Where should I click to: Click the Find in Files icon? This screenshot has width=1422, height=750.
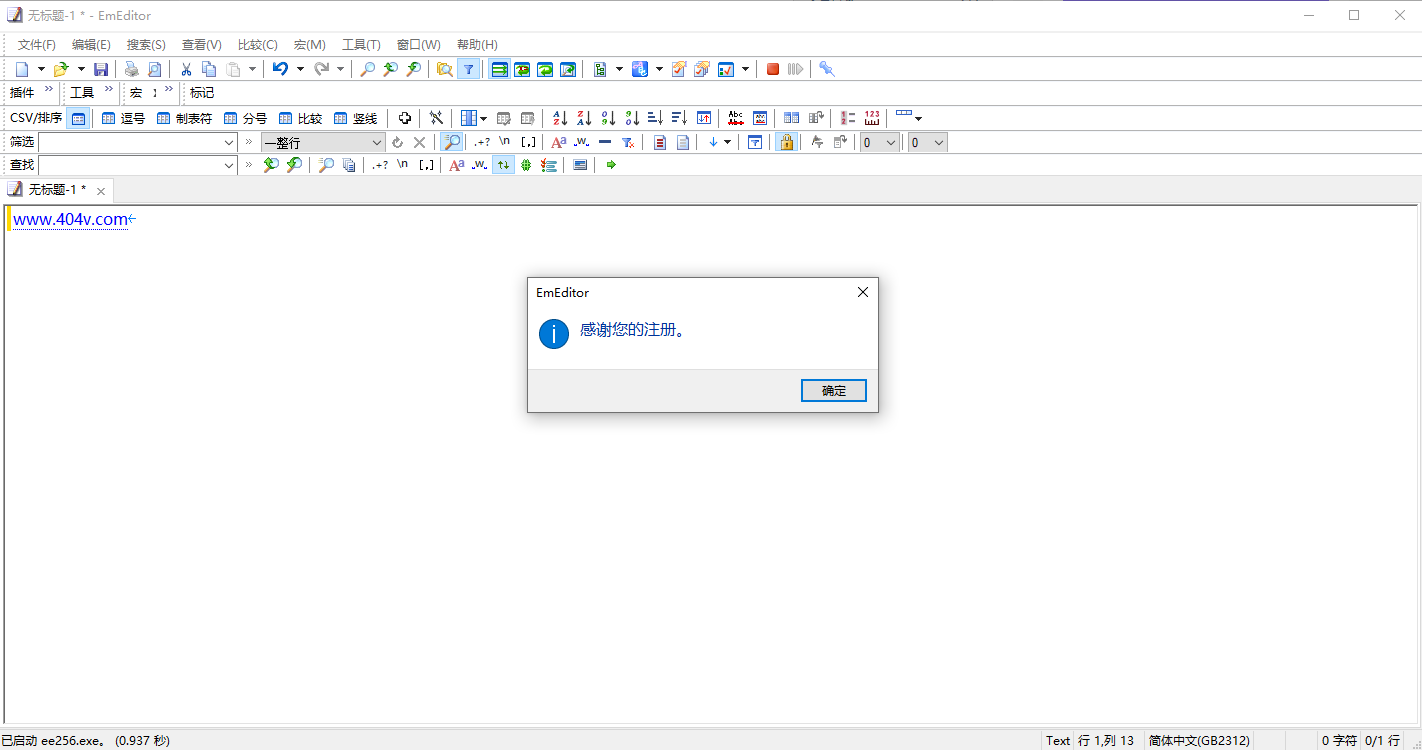[x=445, y=69]
